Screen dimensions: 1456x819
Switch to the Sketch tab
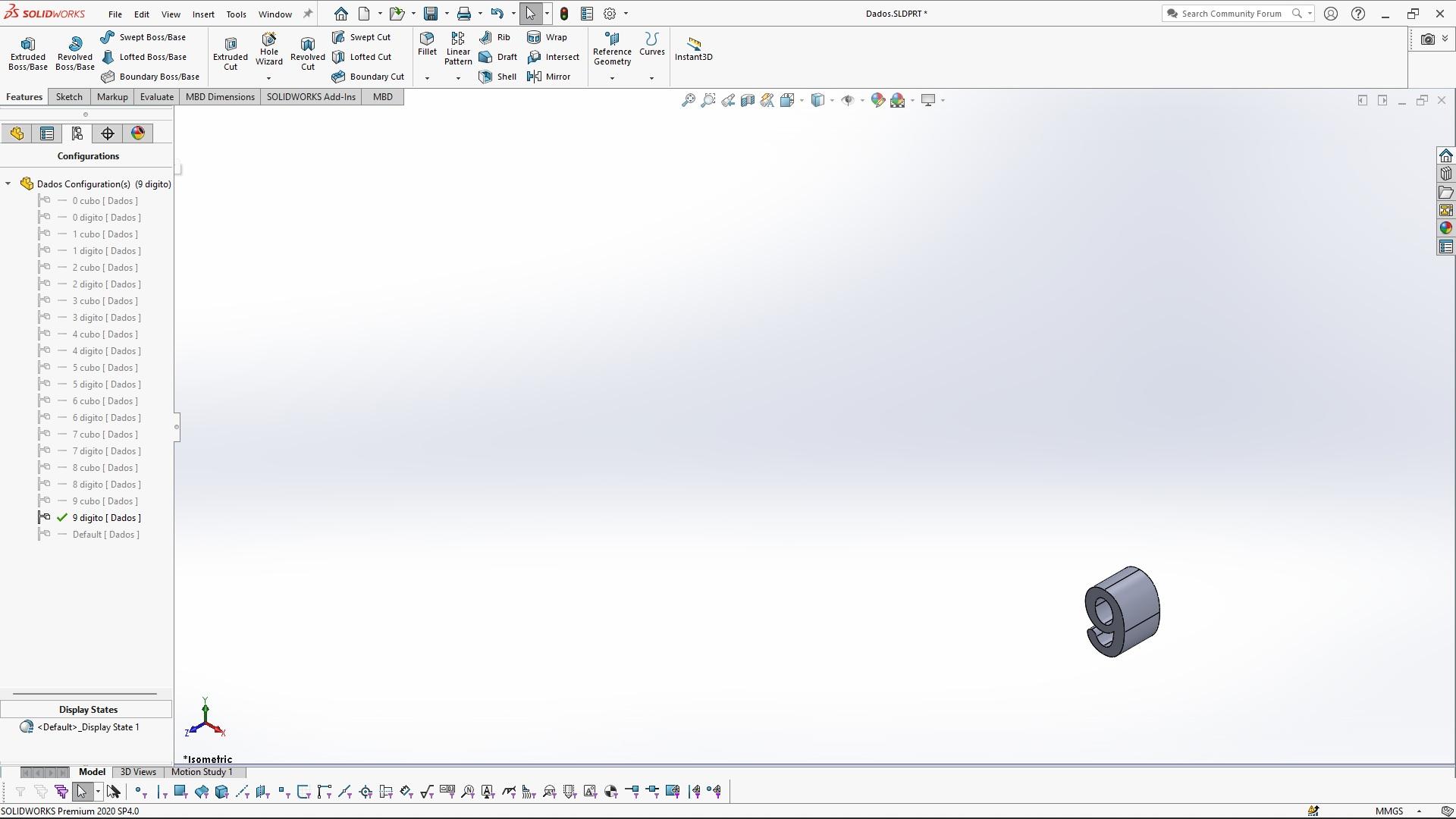pyautogui.click(x=69, y=97)
